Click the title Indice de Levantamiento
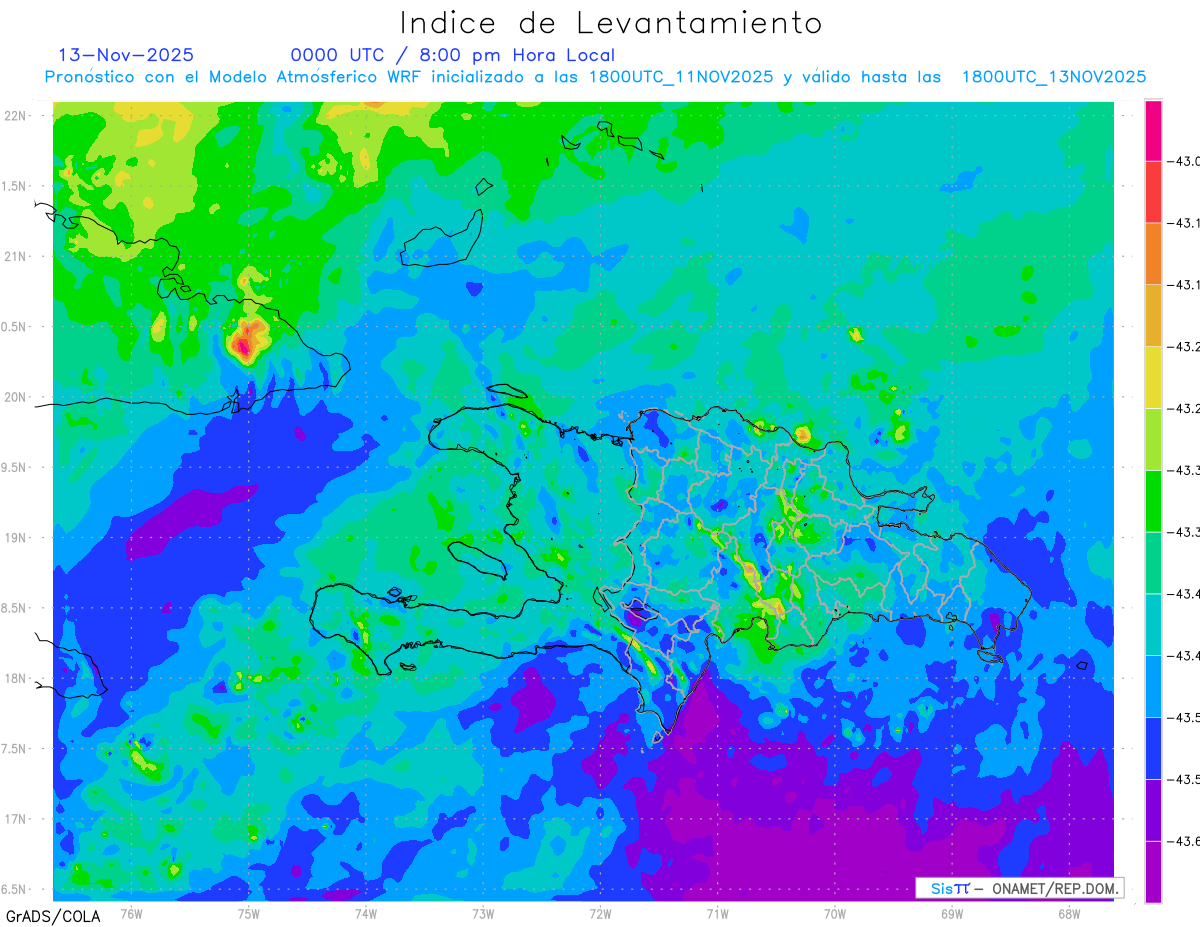 611,22
